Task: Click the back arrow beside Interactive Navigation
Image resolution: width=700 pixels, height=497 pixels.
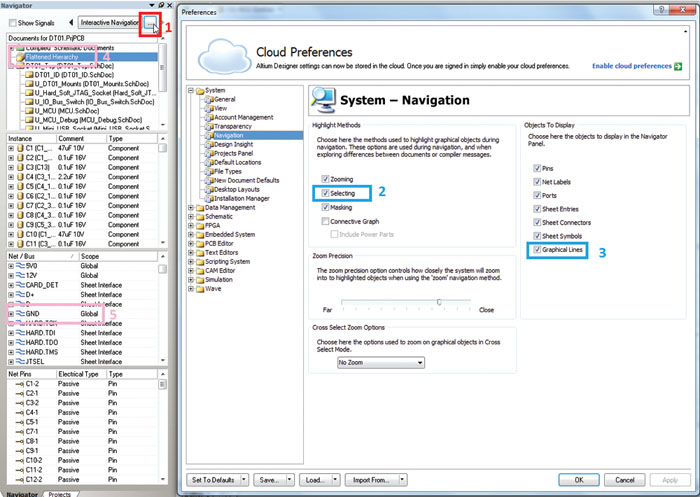Action: tap(71, 22)
